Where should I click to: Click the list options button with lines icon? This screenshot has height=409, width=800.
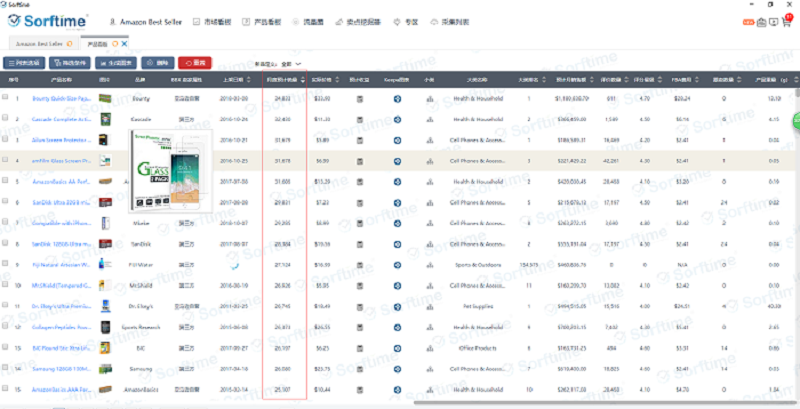click(x=24, y=63)
